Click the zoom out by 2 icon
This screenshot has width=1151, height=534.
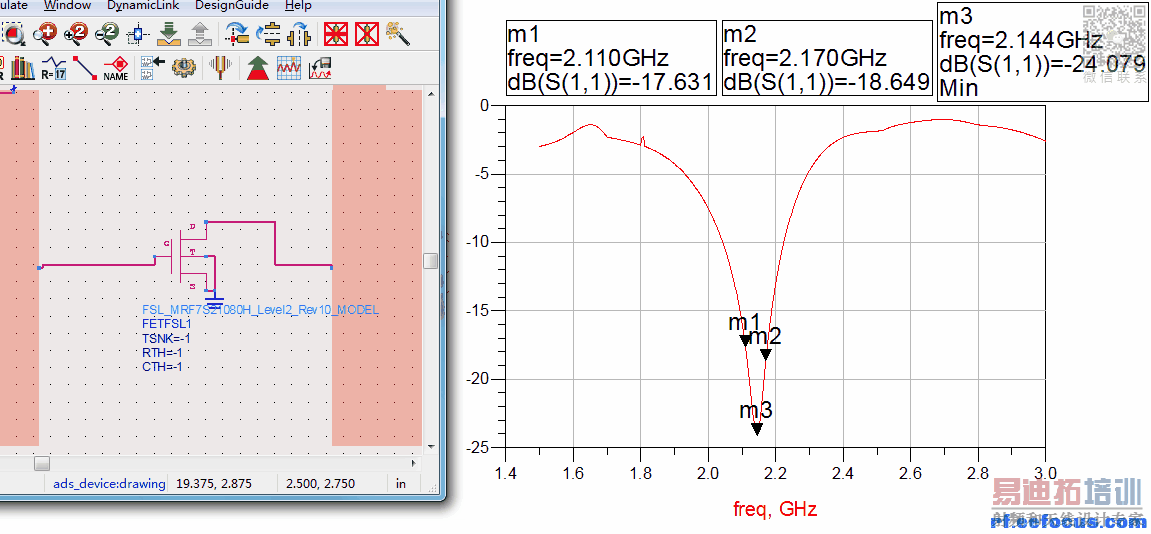pyautogui.click(x=107, y=33)
